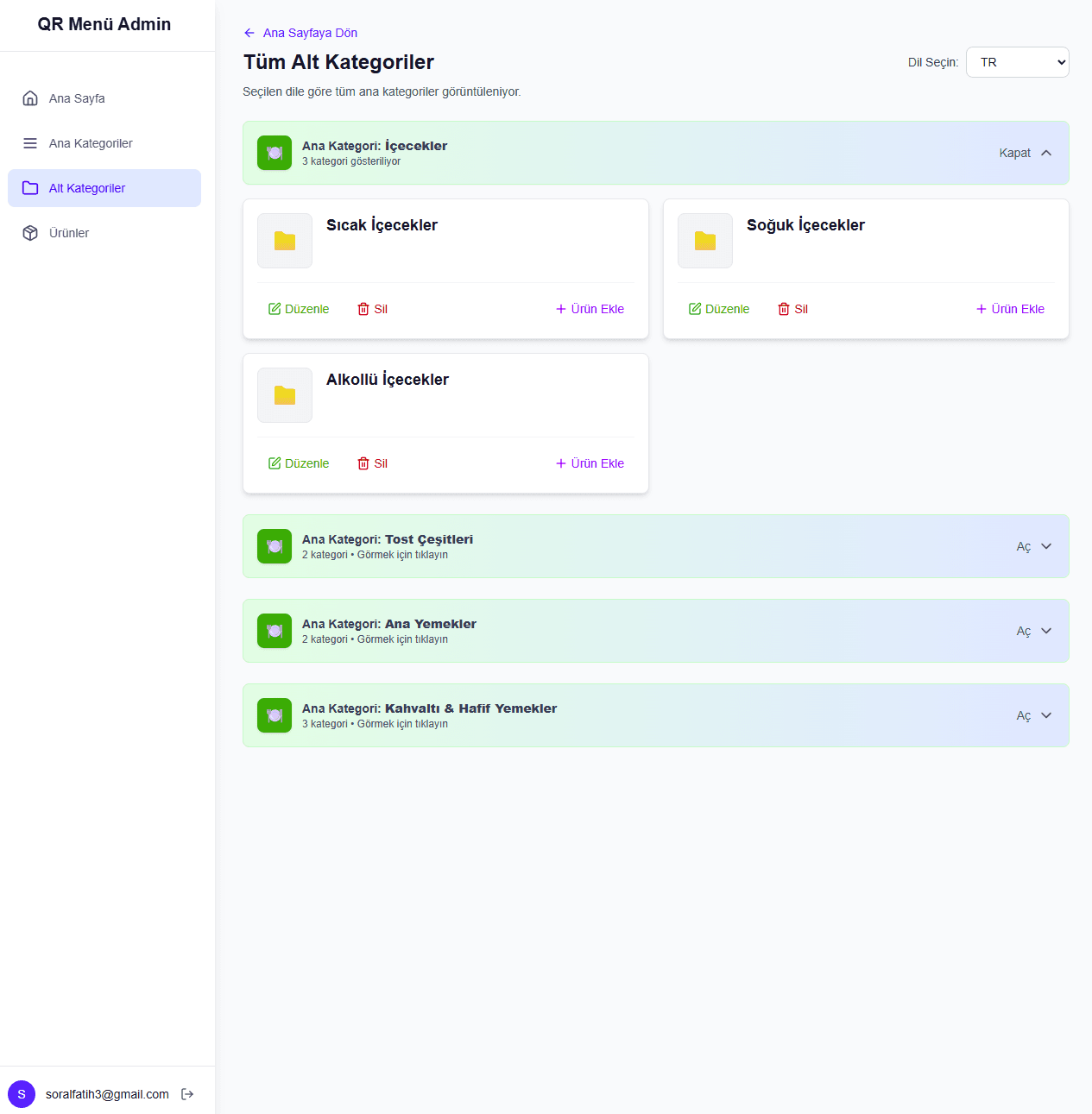Go to Ana Sayfa in sidebar
The image size is (1092, 1114).
coord(77,98)
